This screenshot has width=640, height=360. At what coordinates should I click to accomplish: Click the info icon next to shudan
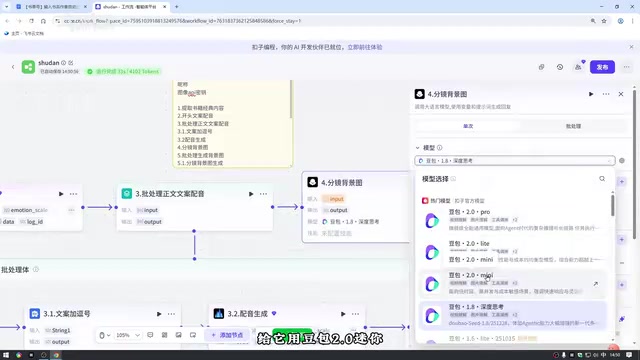coord(63,63)
